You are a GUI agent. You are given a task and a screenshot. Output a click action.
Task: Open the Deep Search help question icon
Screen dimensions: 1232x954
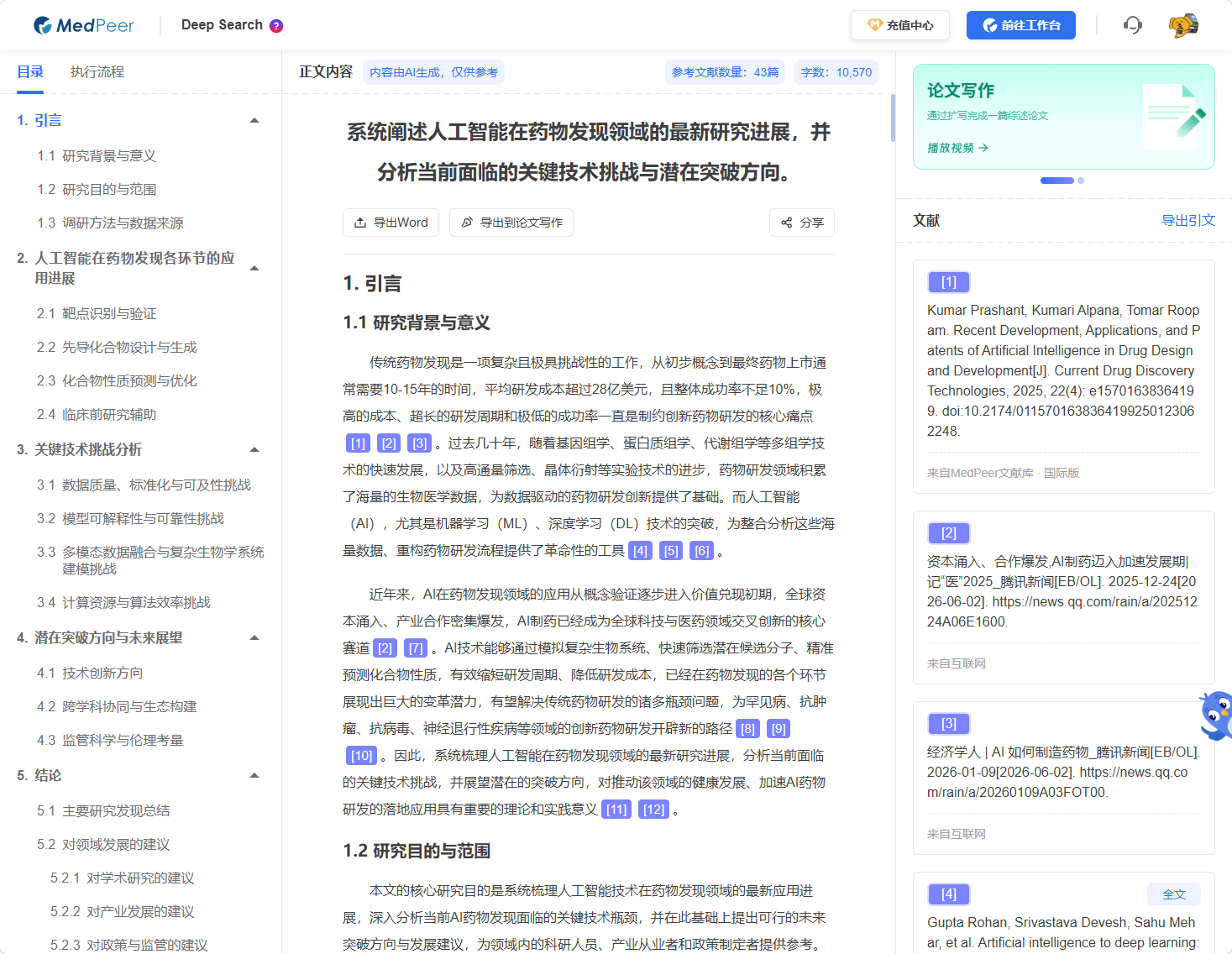(276, 26)
